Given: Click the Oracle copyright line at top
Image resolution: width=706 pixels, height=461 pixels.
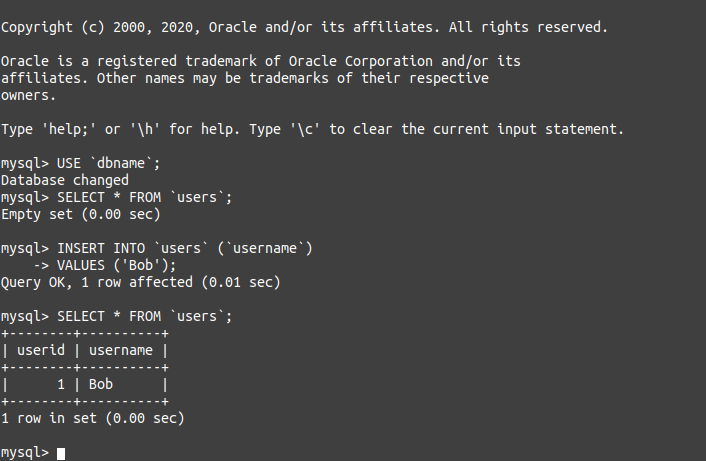Looking at the screenshot, I should coord(304,27).
